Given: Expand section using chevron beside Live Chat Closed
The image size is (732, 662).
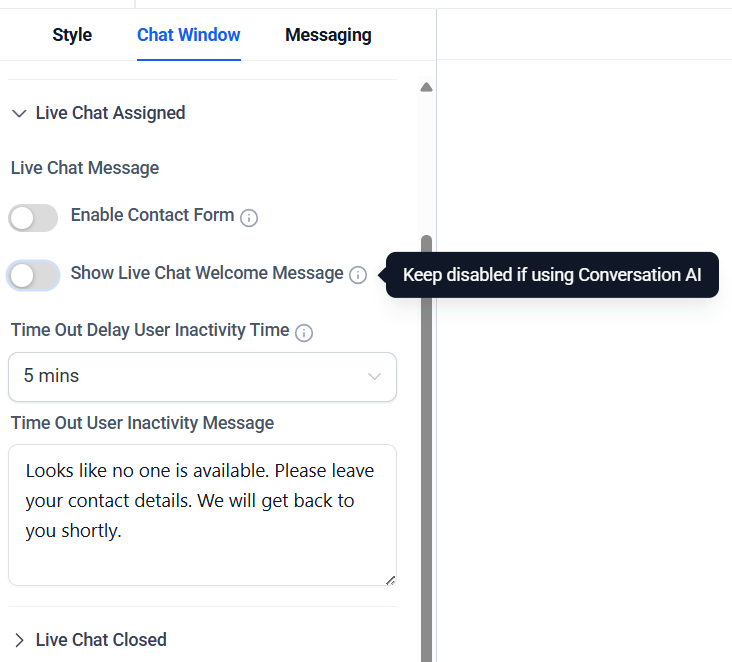Looking at the screenshot, I should 19,640.
